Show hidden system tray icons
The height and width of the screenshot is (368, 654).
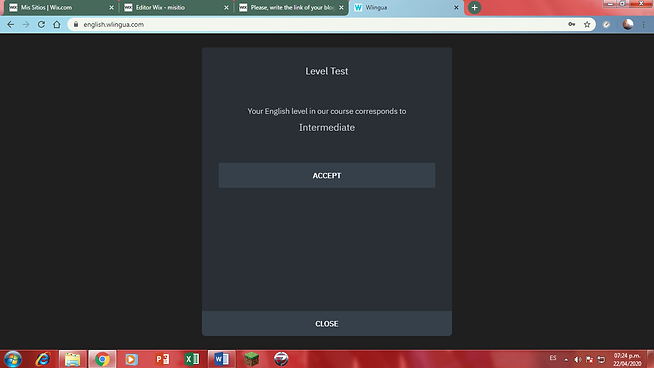click(566, 359)
